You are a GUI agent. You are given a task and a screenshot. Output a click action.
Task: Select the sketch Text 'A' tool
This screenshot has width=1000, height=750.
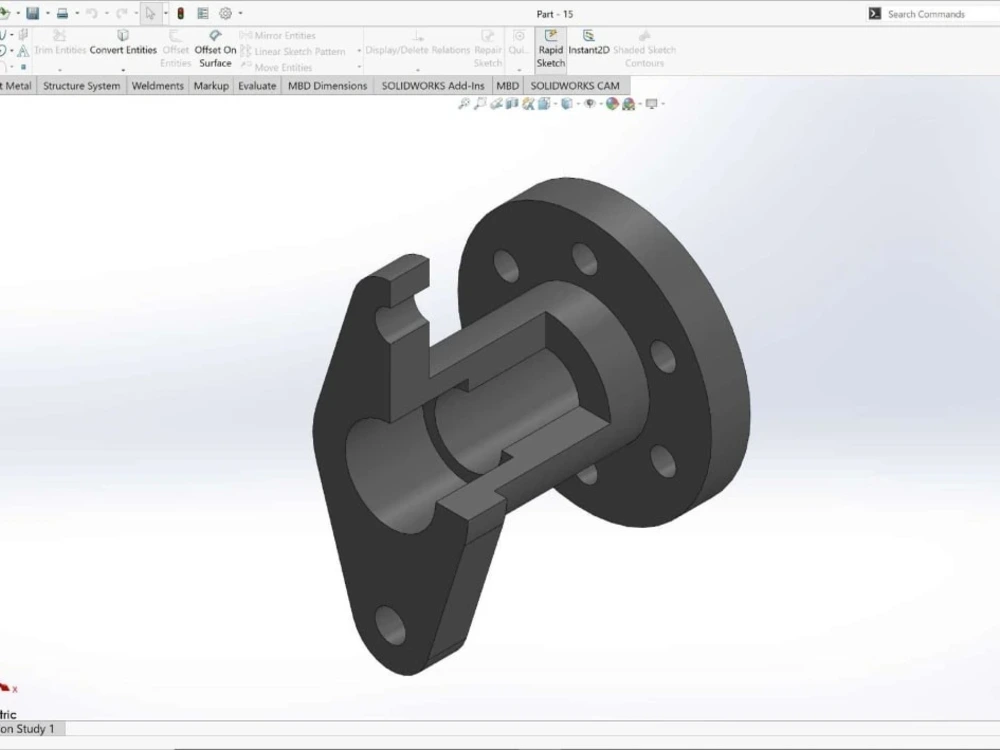(23, 51)
